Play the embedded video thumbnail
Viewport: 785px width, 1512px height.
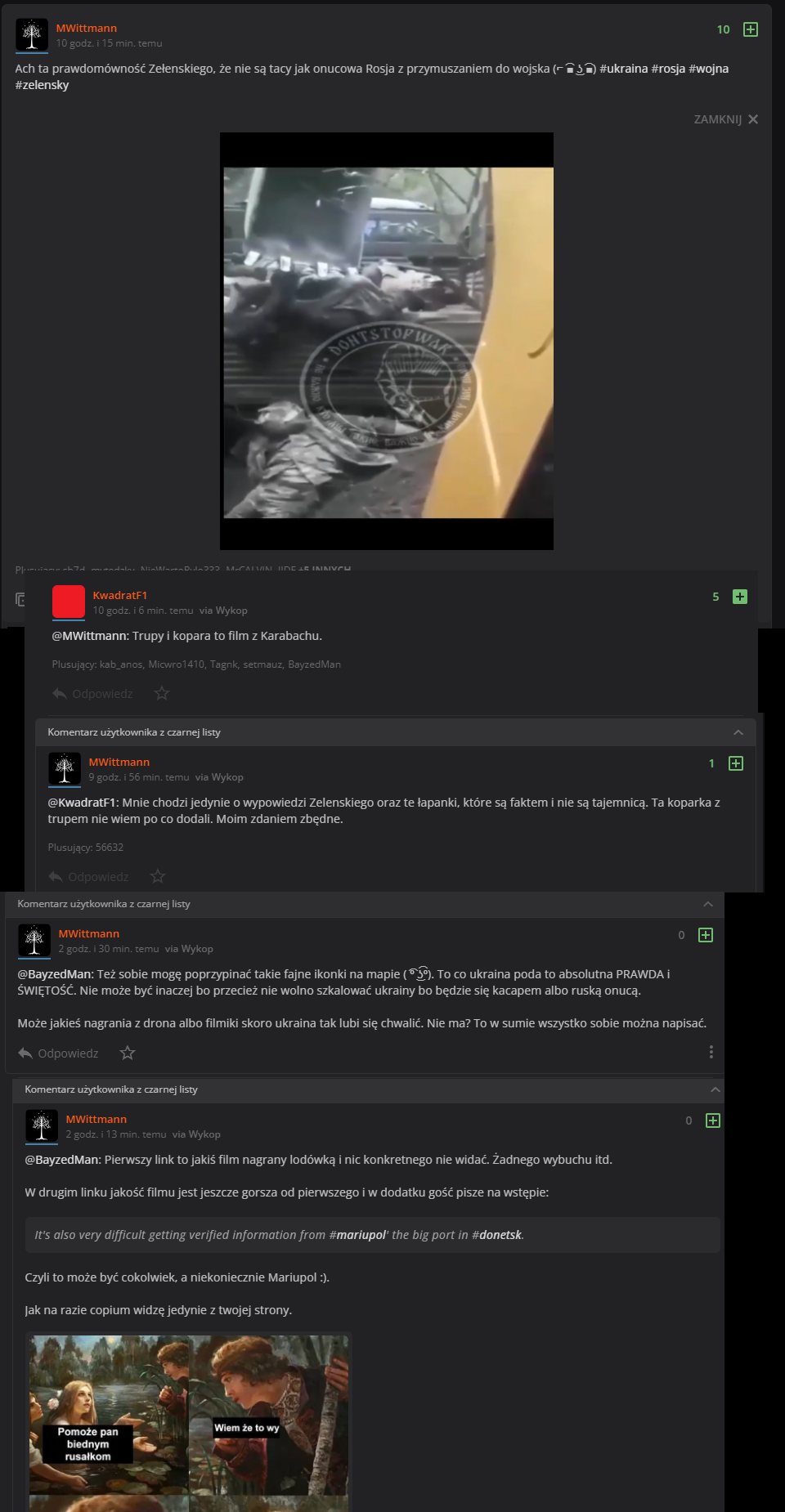coord(387,341)
